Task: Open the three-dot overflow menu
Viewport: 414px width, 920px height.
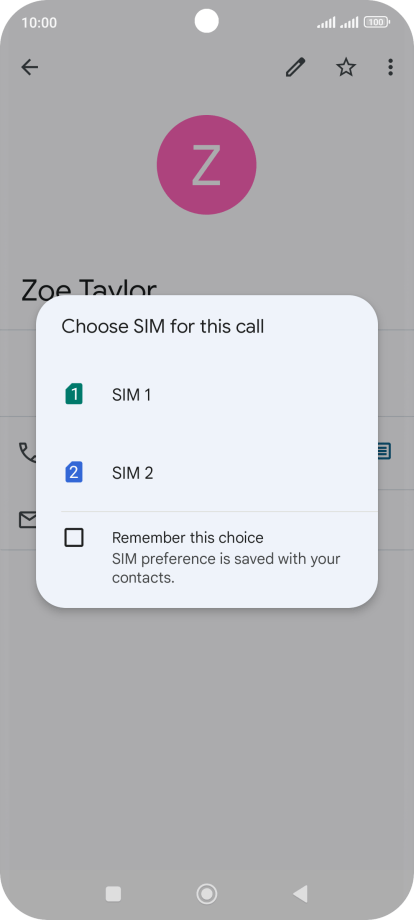Action: [x=391, y=67]
